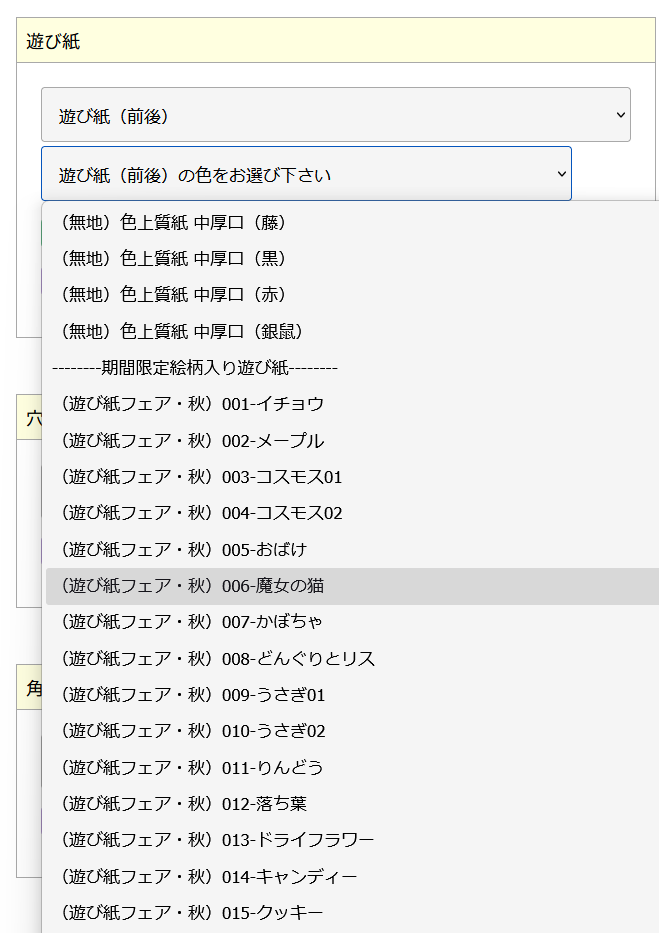The height and width of the screenshot is (933, 659).
Task: Choose 012-落ち葉 endpaper option
Action: pyautogui.click(x=183, y=804)
